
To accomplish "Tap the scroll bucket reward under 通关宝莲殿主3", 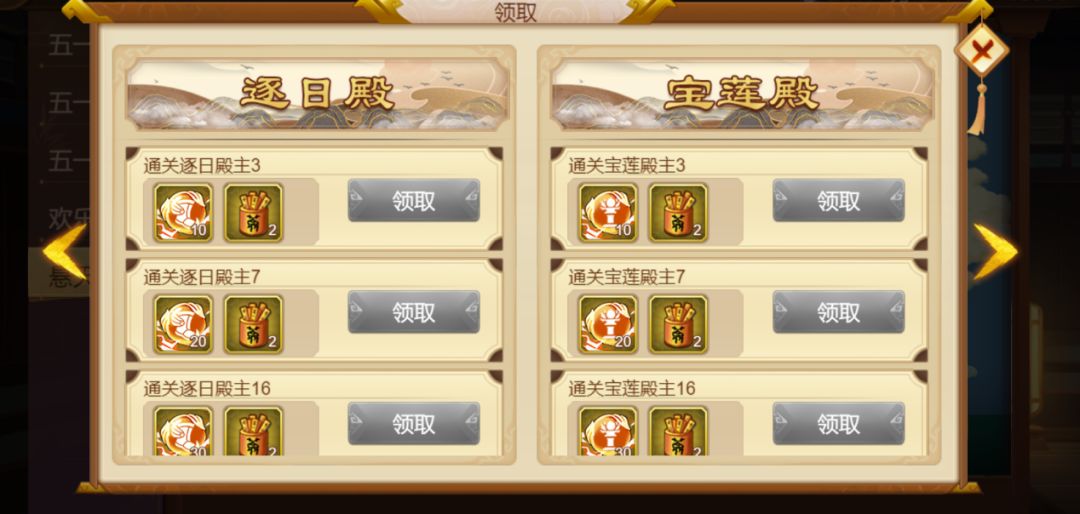I will click(678, 212).
